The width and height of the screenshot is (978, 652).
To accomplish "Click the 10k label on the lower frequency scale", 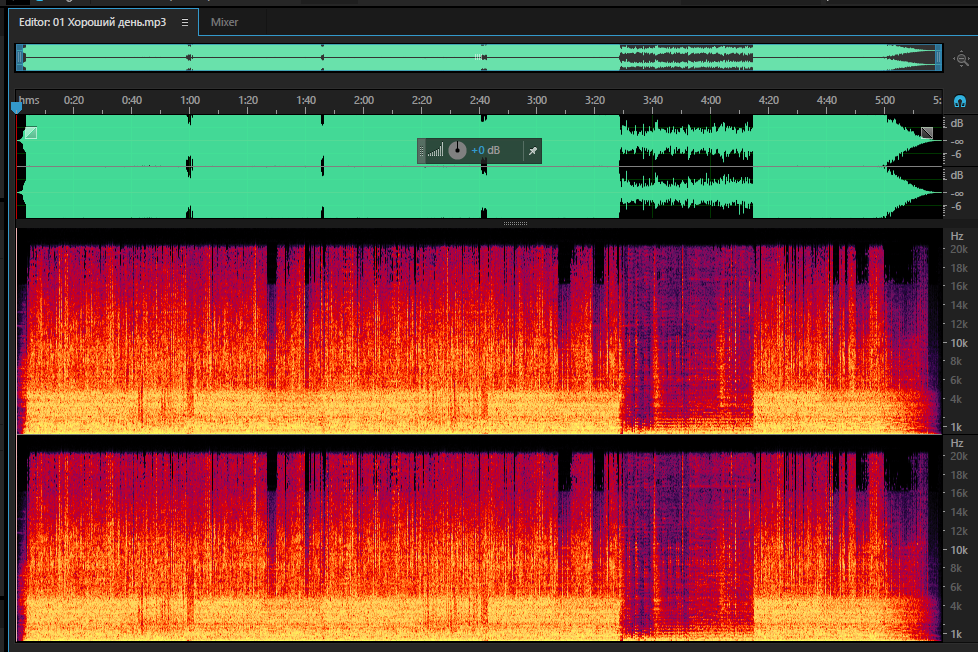I will pyautogui.click(x=959, y=550).
